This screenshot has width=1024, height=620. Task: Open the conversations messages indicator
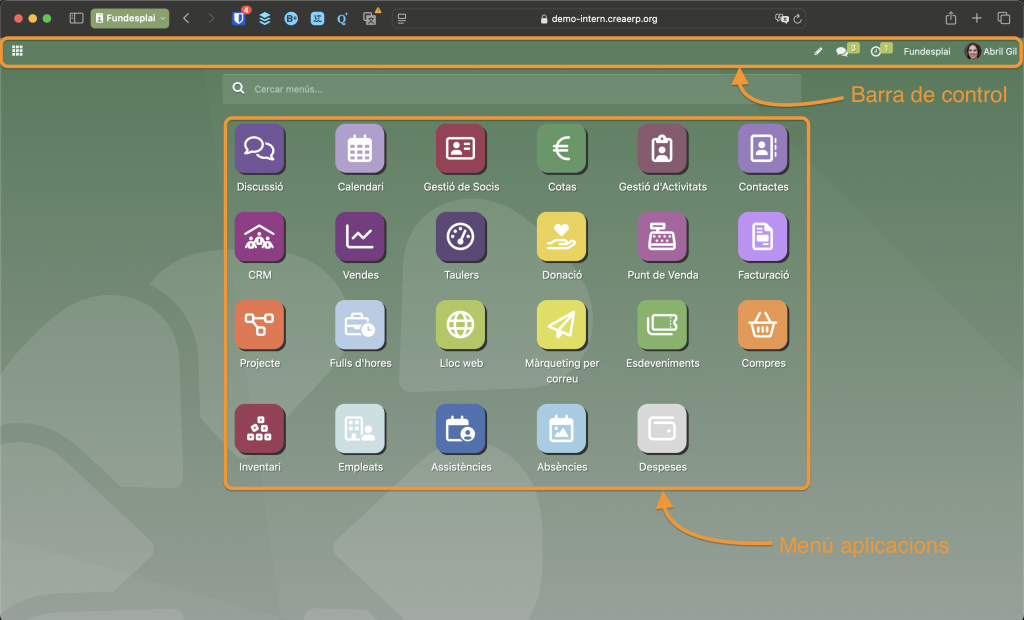pos(842,52)
